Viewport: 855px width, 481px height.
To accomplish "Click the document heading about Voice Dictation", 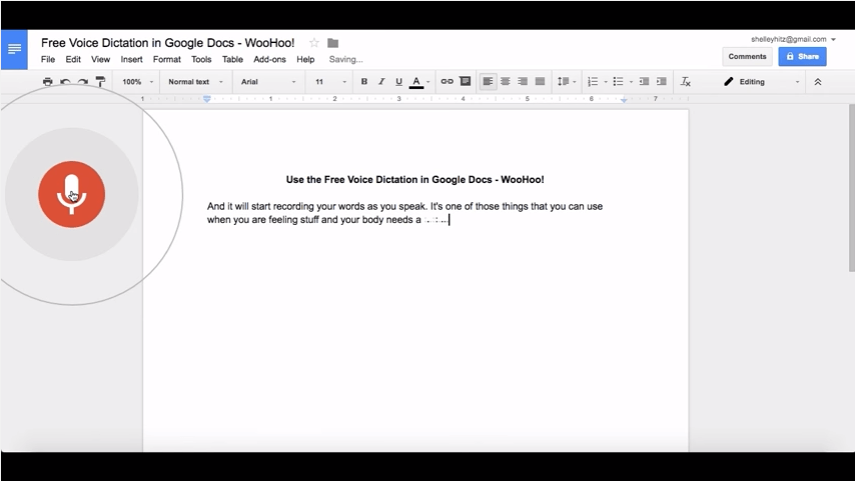I will click(x=415, y=179).
